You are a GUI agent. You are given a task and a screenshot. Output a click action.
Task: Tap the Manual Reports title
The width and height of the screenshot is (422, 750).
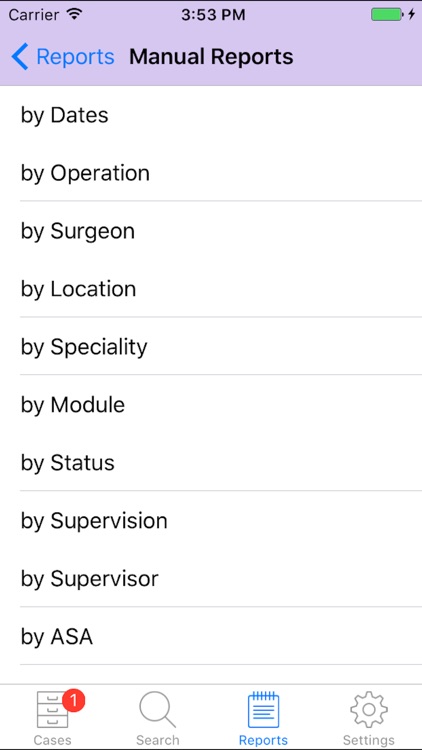[211, 56]
